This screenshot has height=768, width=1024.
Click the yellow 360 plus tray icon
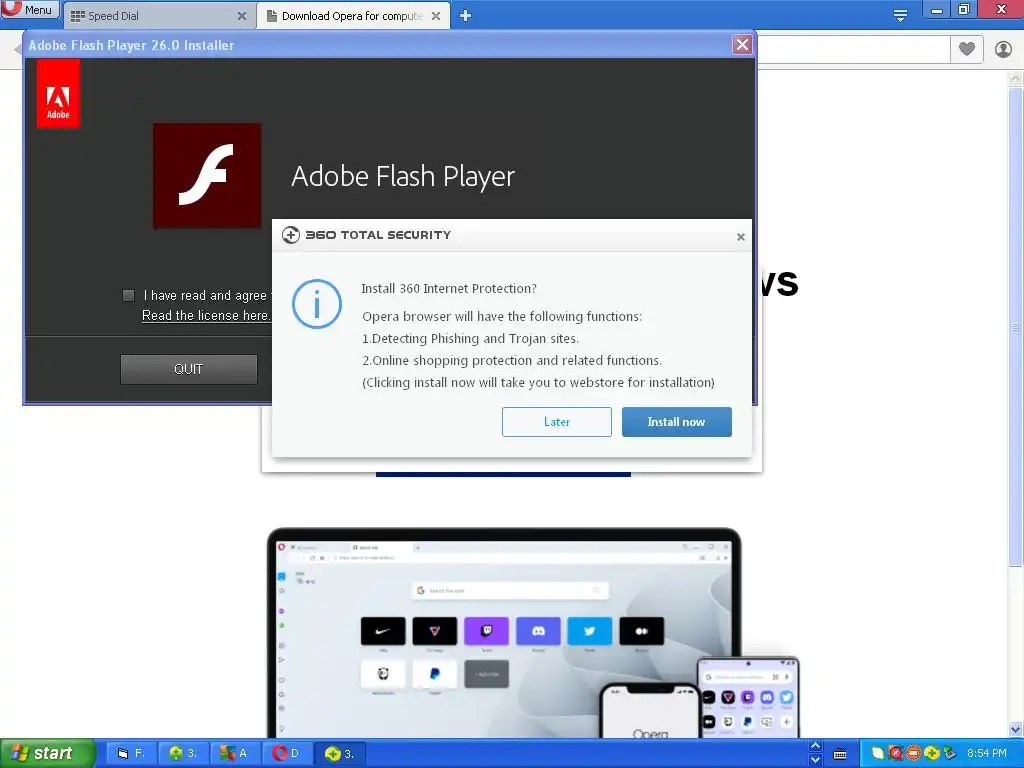(931, 754)
